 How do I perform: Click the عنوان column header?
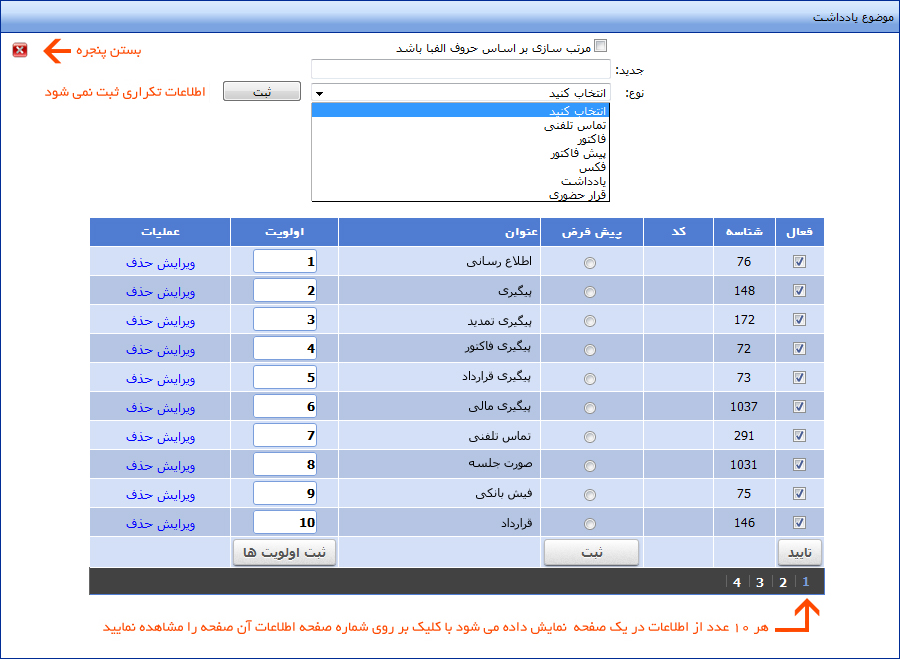439,232
